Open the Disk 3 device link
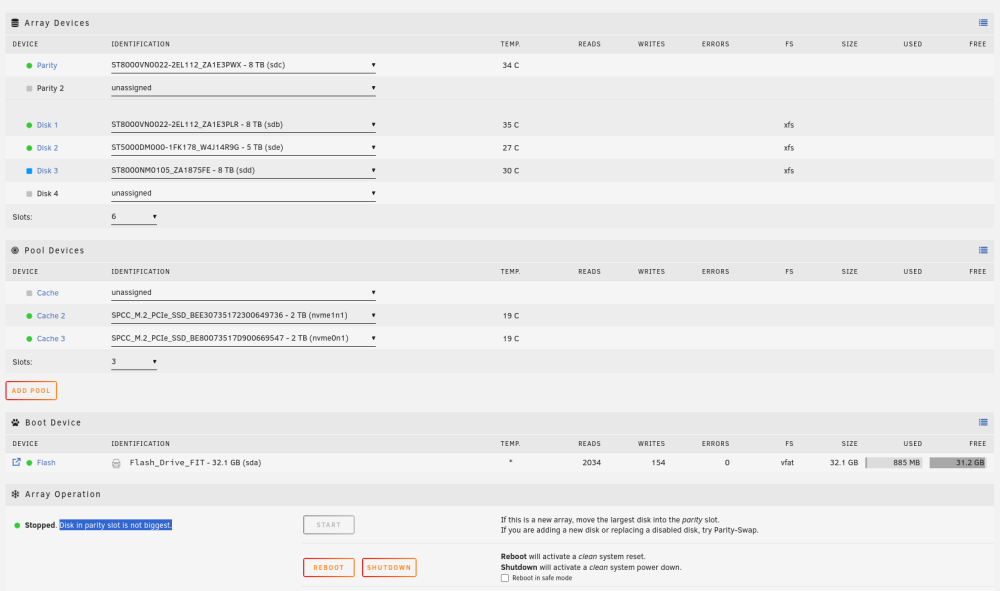1000x591 pixels. point(47,171)
